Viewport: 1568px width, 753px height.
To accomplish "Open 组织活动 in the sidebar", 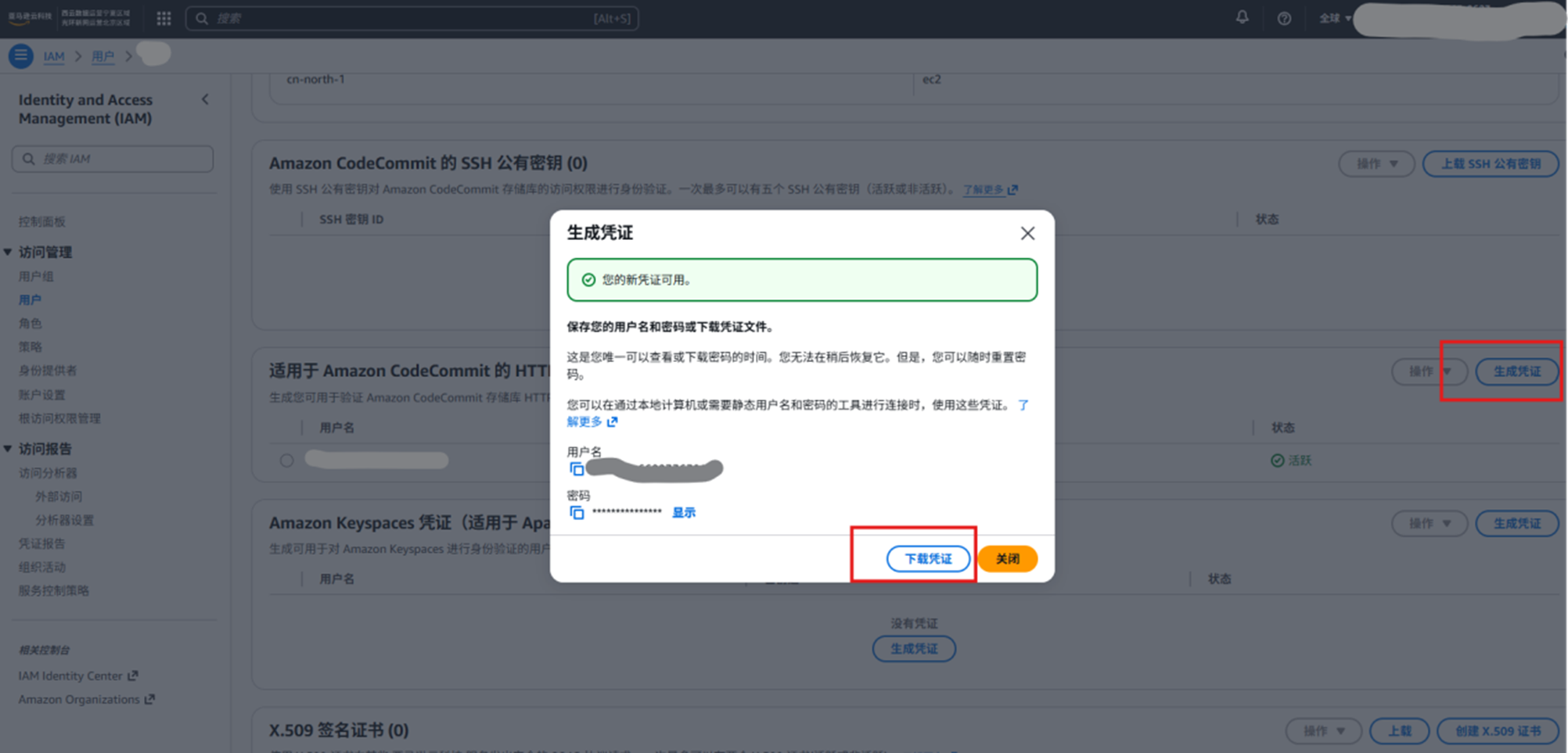I will coord(42,567).
